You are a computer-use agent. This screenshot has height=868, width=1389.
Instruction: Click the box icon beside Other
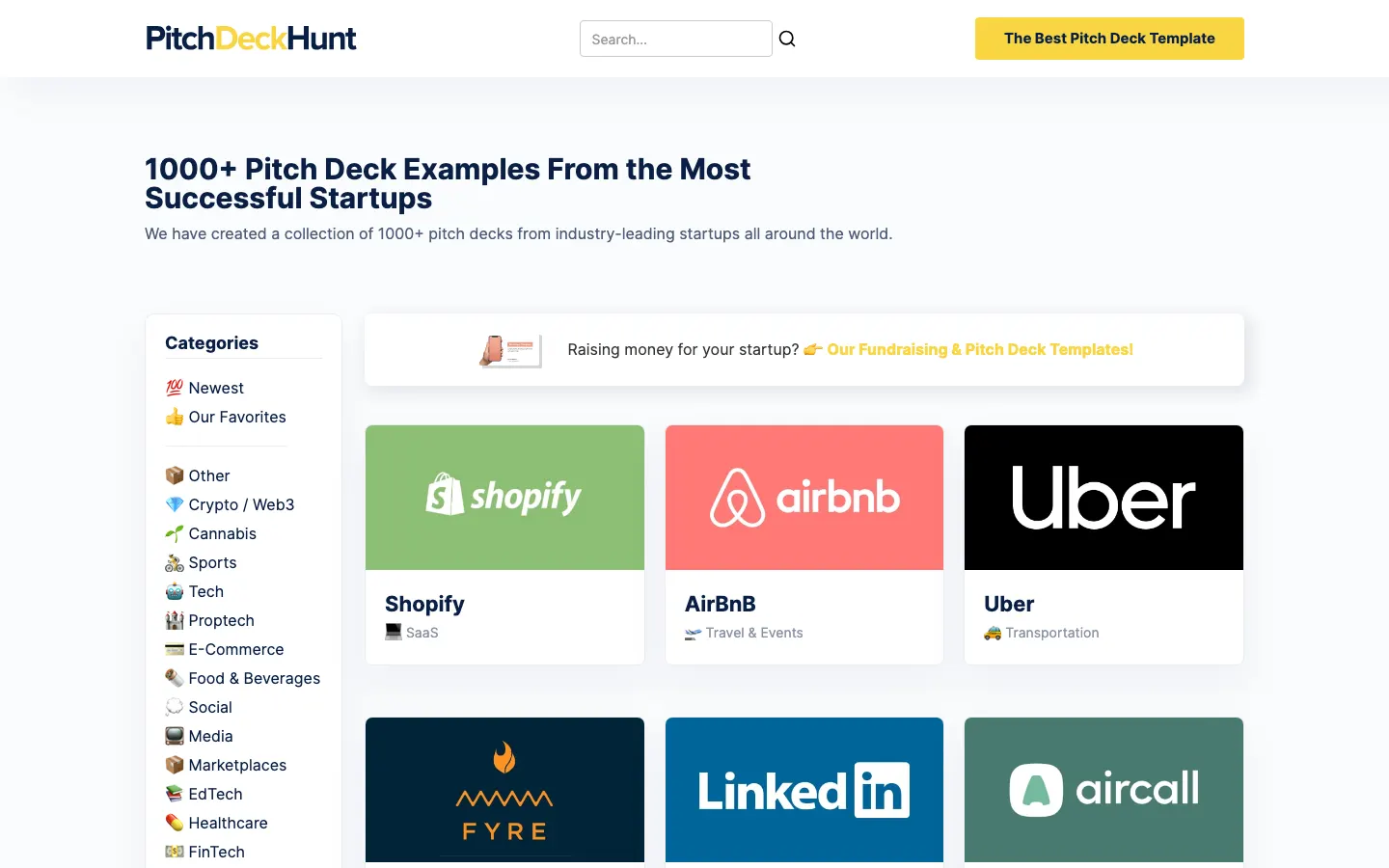coord(174,475)
